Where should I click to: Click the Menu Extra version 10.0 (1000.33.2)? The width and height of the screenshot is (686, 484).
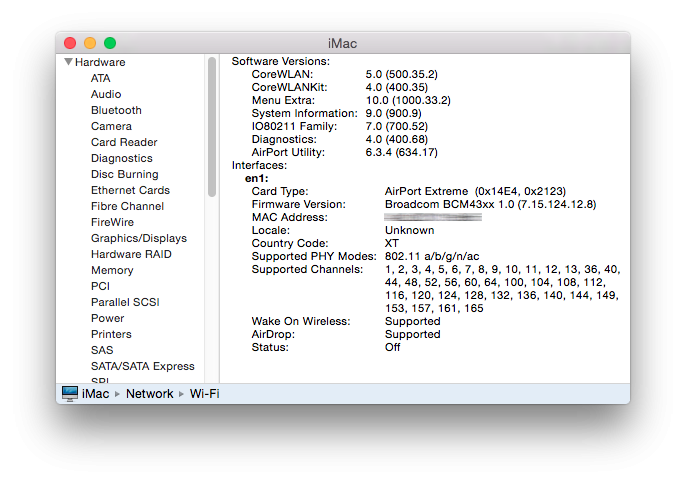(x=408, y=100)
